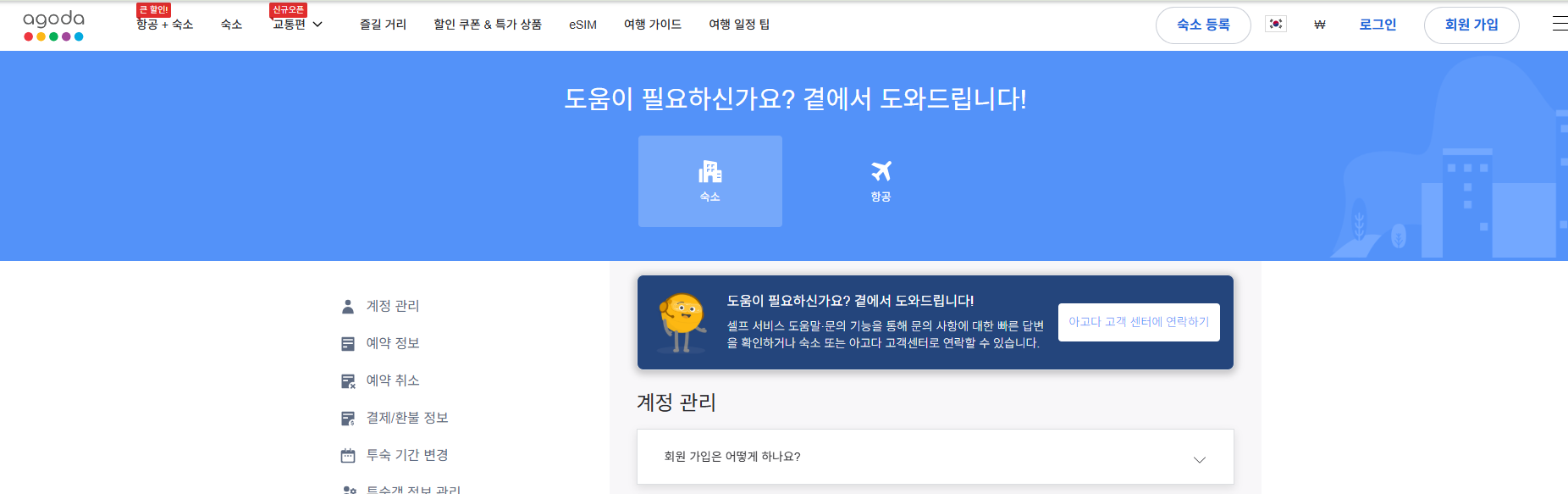This screenshot has width=1568, height=494.
Task: Click the payment icon beside 결제/환불 정보
Action: coord(348,419)
